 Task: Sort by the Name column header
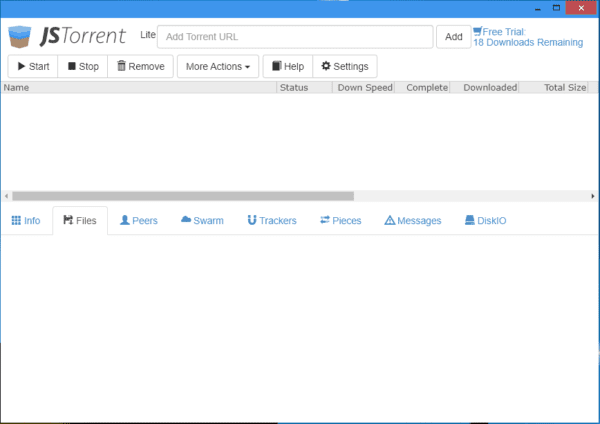point(139,88)
